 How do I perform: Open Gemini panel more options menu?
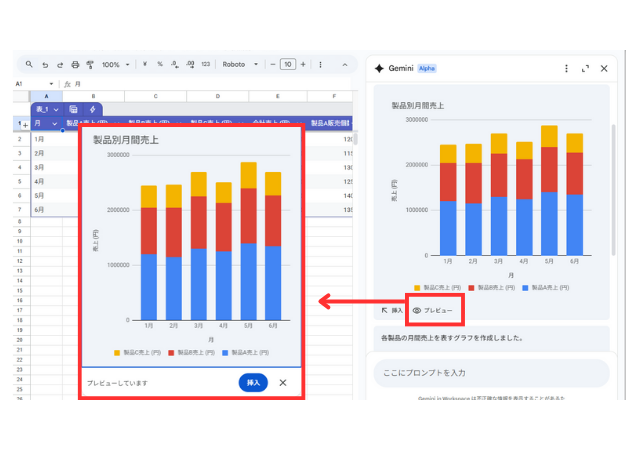tap(566, 68)
